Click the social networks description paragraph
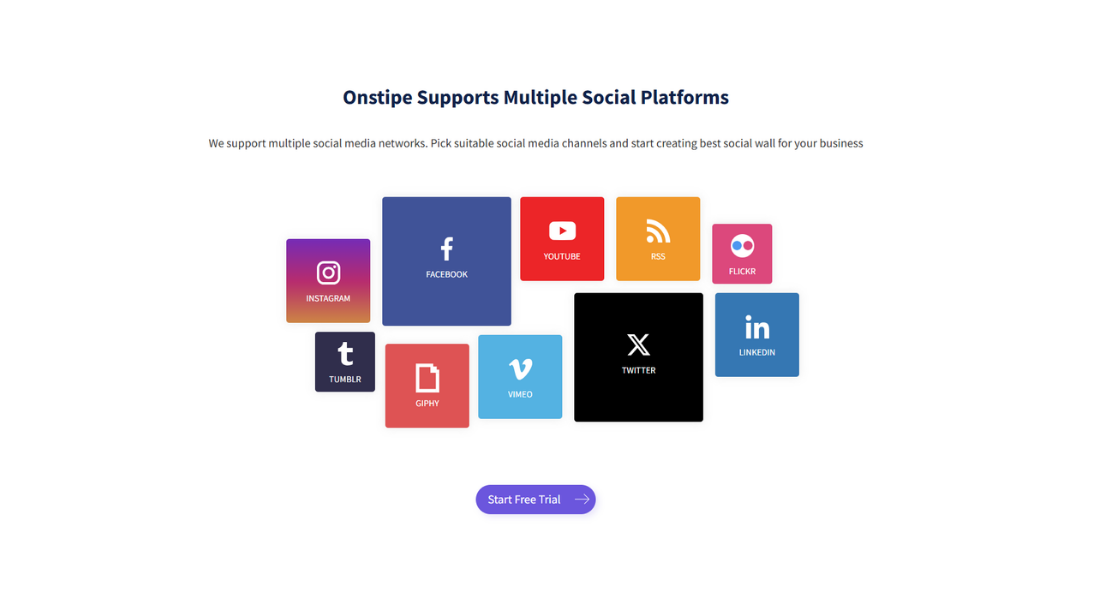 pos(535,143)
